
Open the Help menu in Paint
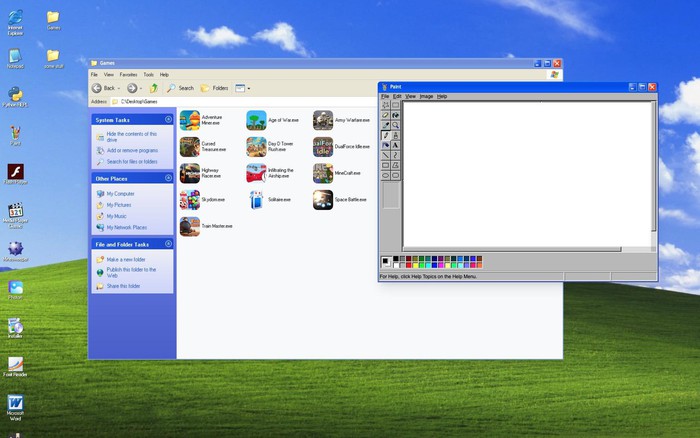coord(442,96)
